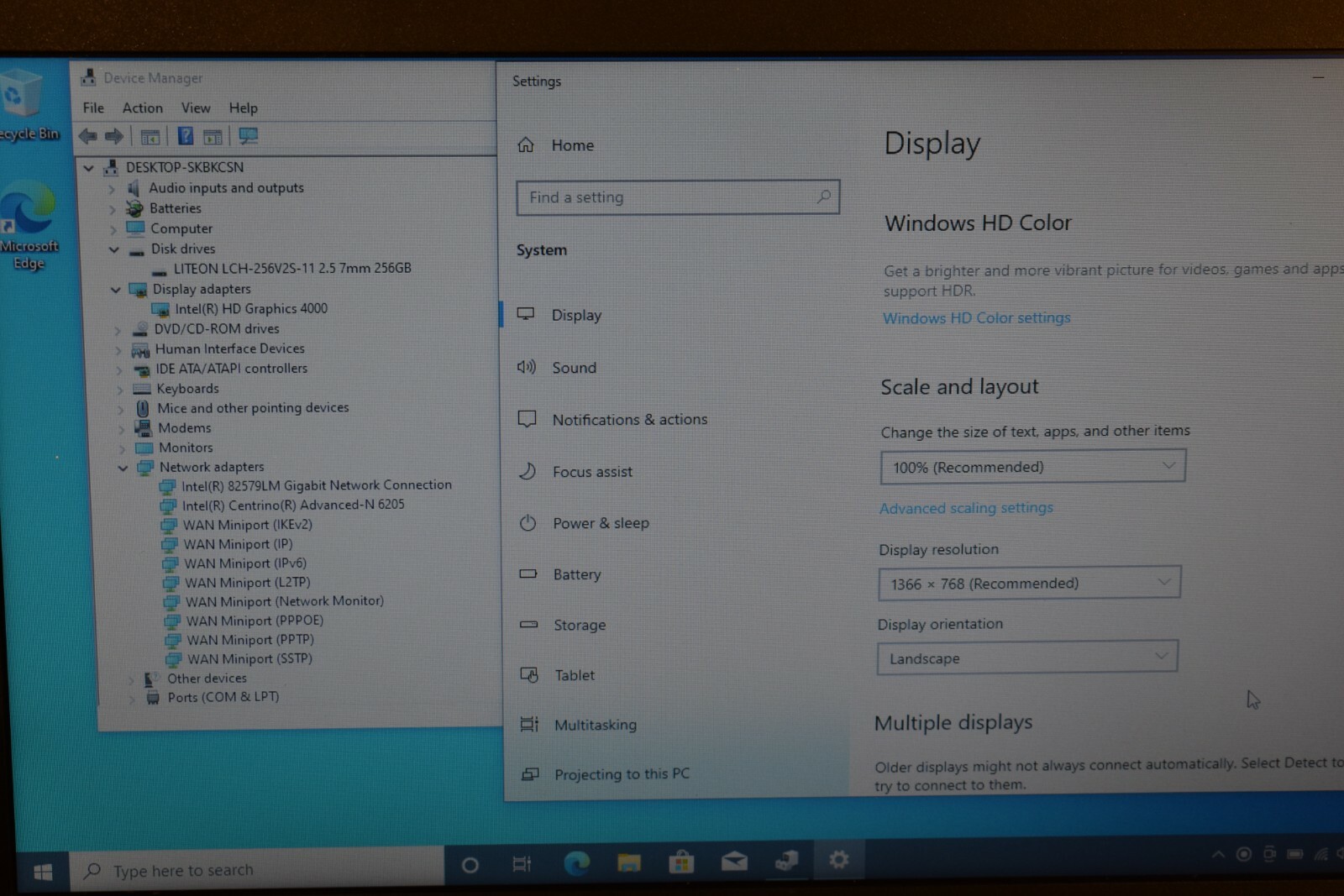Select Other devices category

(x=207, y=679)
